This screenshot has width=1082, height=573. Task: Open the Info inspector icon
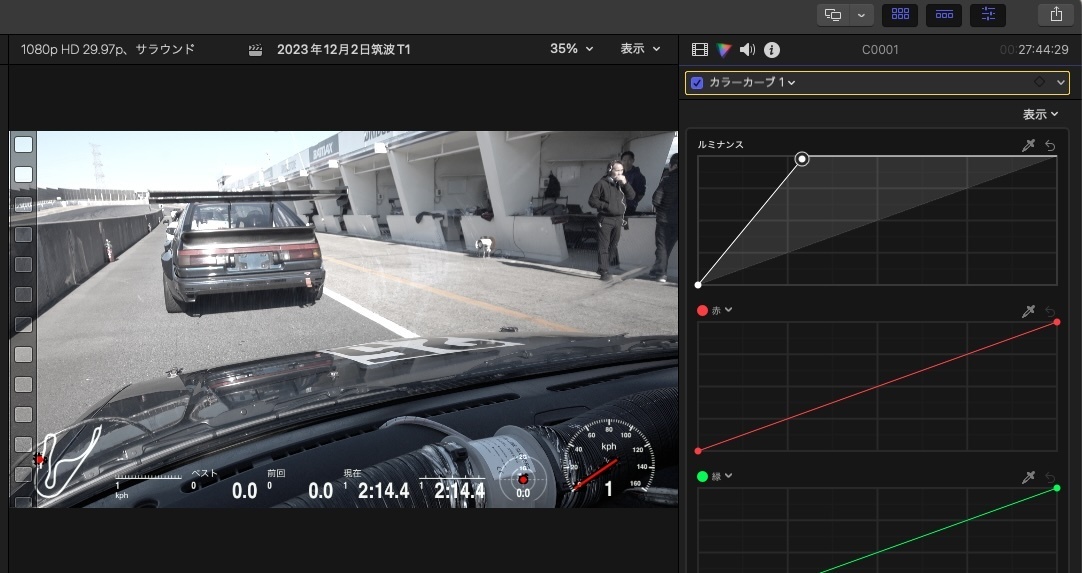tap(772, 50)
